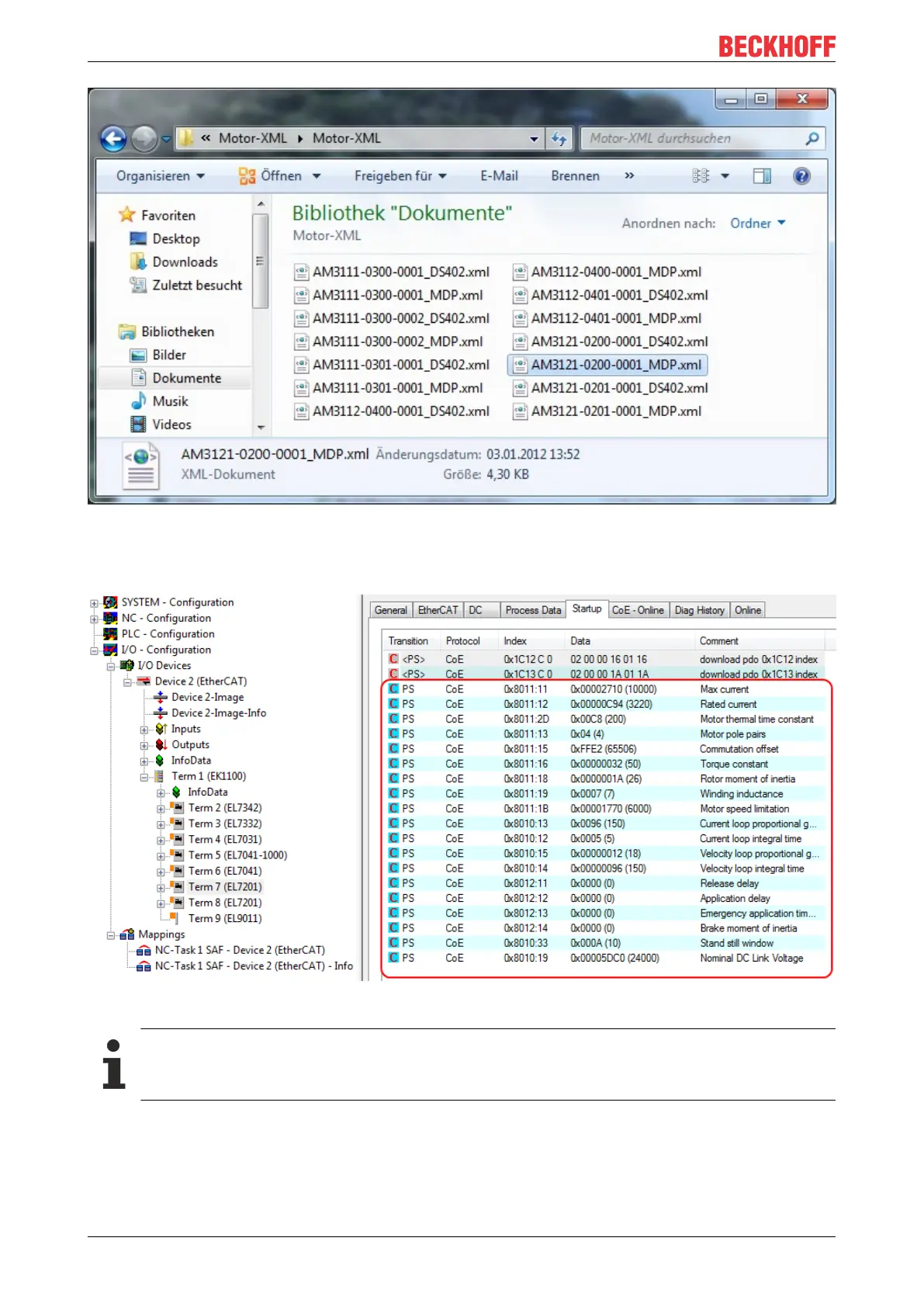This screenshot has height=1307, width=924.
Task: Select the SYSTEM - Configuration icon
Action: click(x=111, y=602)
